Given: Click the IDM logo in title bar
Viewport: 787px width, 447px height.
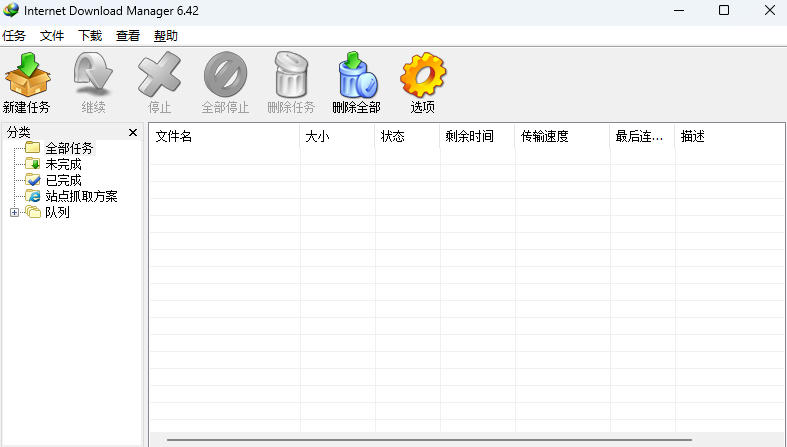Looking at the screenshot, I should pyautogui.click(x=11, y=10).
